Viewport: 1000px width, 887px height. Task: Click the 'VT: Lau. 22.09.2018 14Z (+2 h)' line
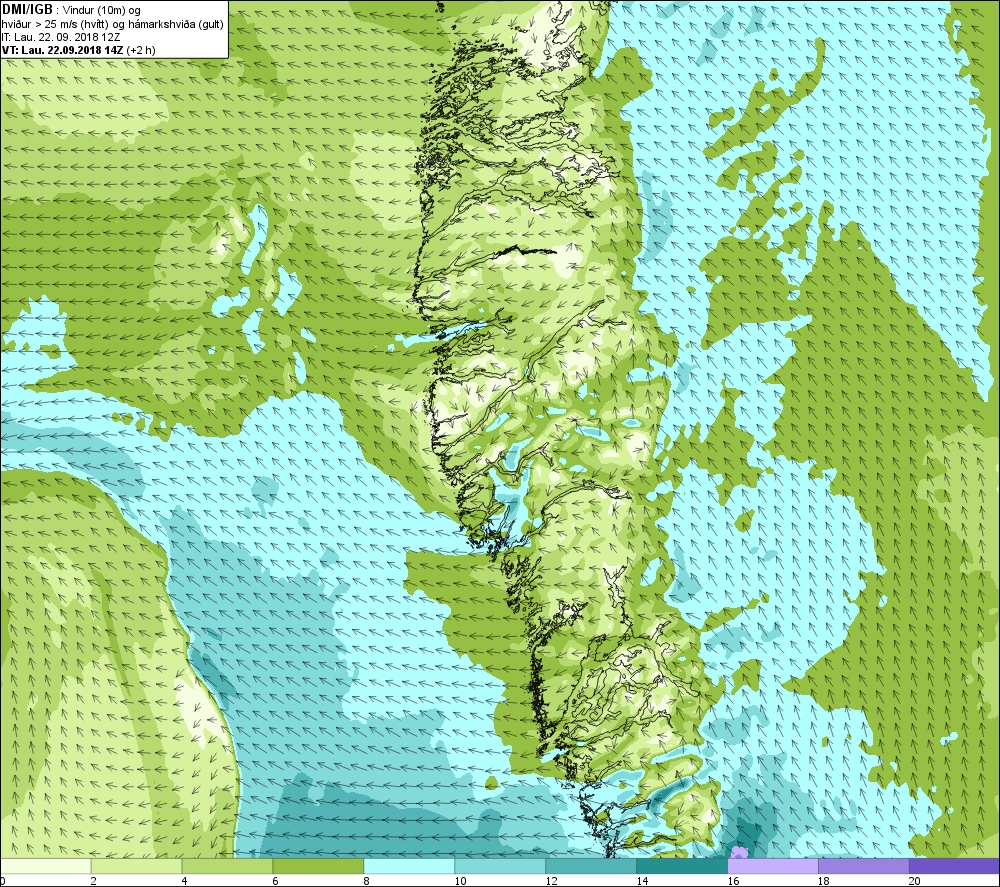[78, 50]
